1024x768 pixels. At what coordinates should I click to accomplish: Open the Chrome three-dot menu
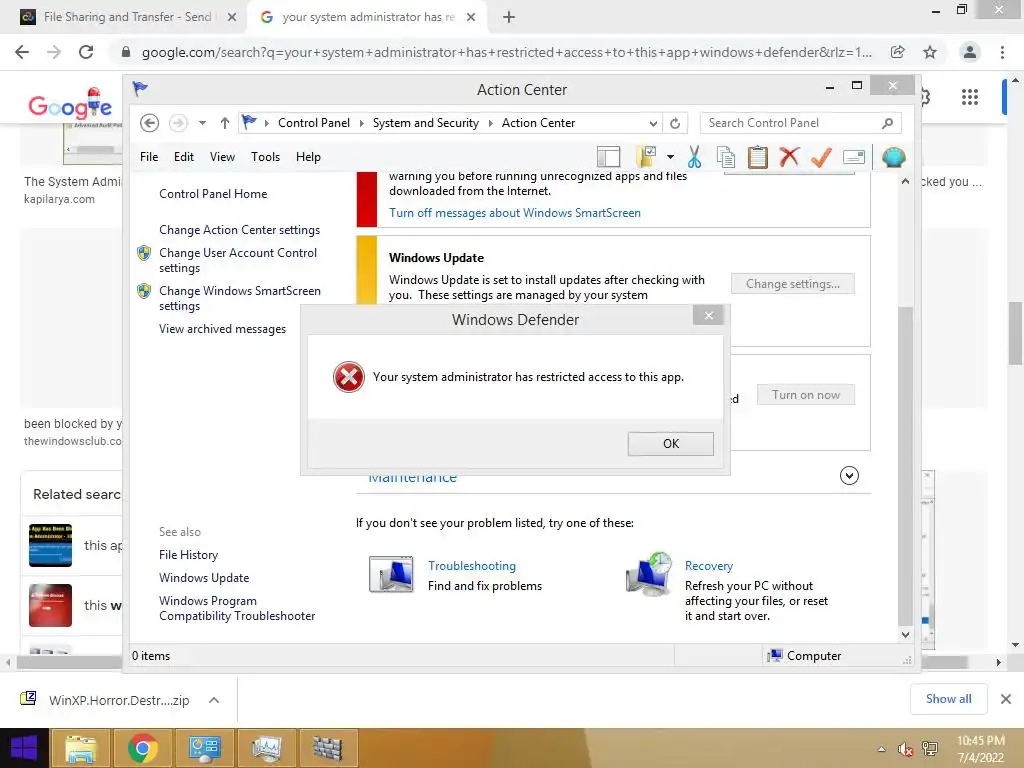1002,52
